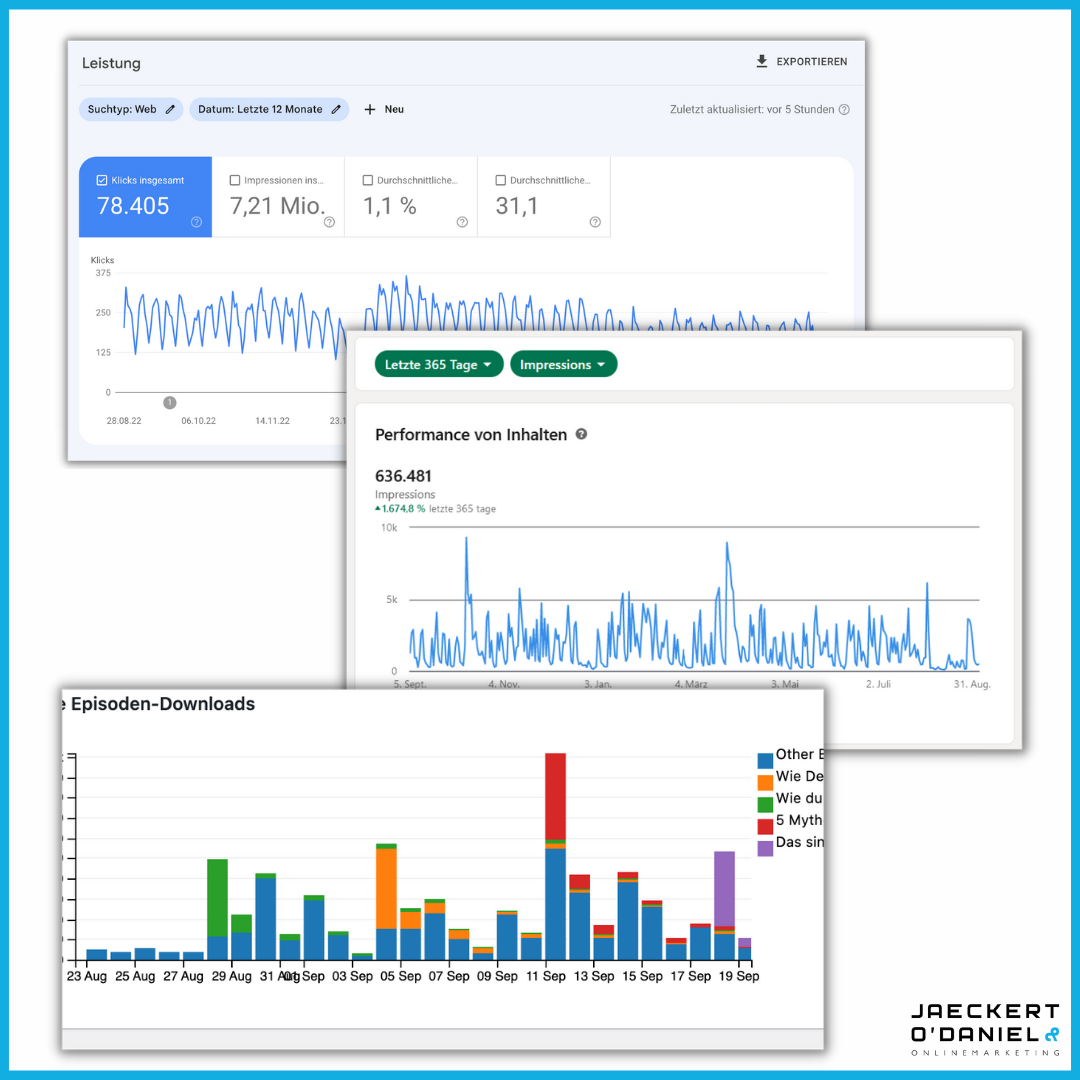Open help icon in 31,1 card
This screenshot has height=1080, width=1080.
(595, 222)
